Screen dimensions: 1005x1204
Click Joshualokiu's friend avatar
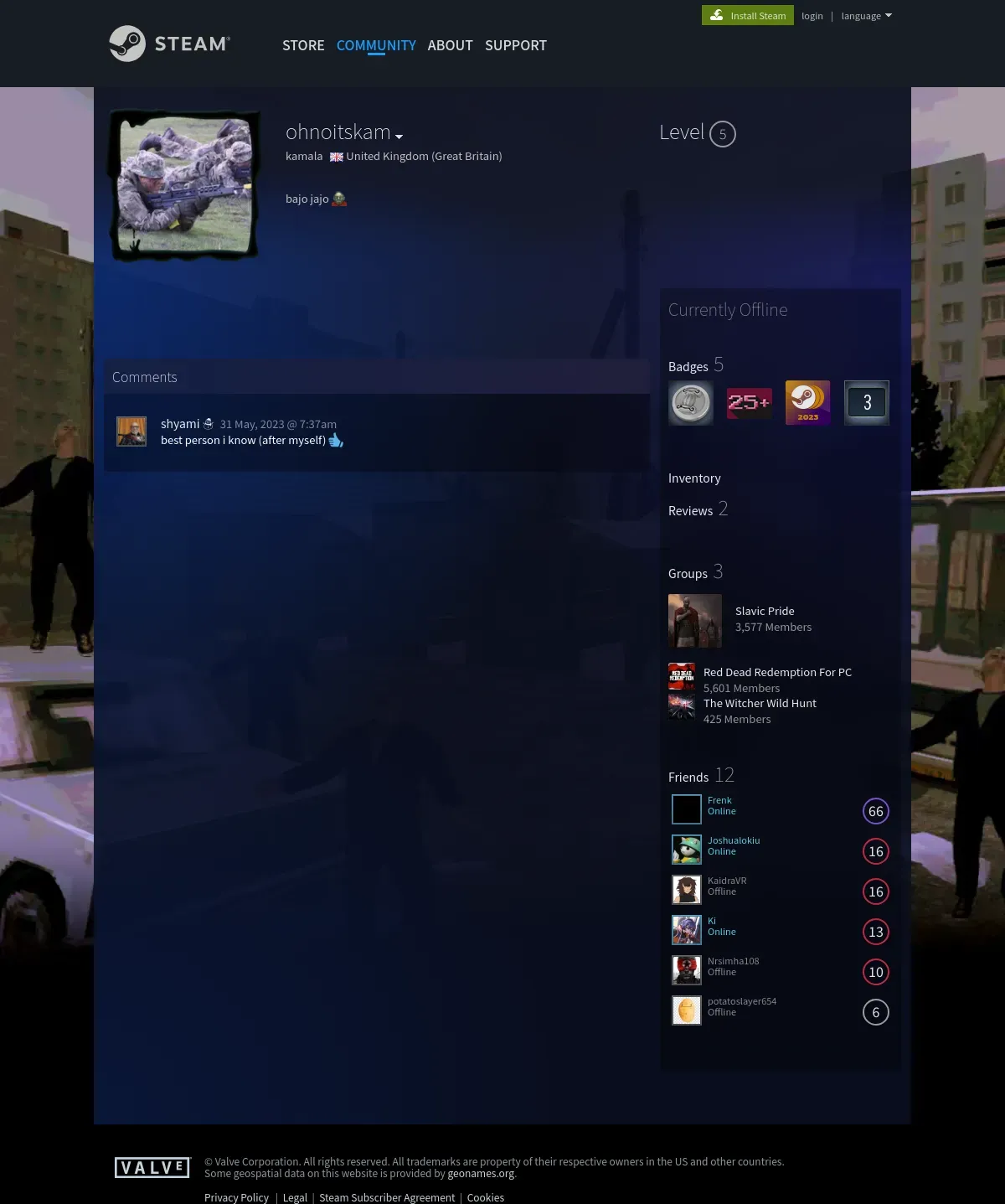coord(687,850)
